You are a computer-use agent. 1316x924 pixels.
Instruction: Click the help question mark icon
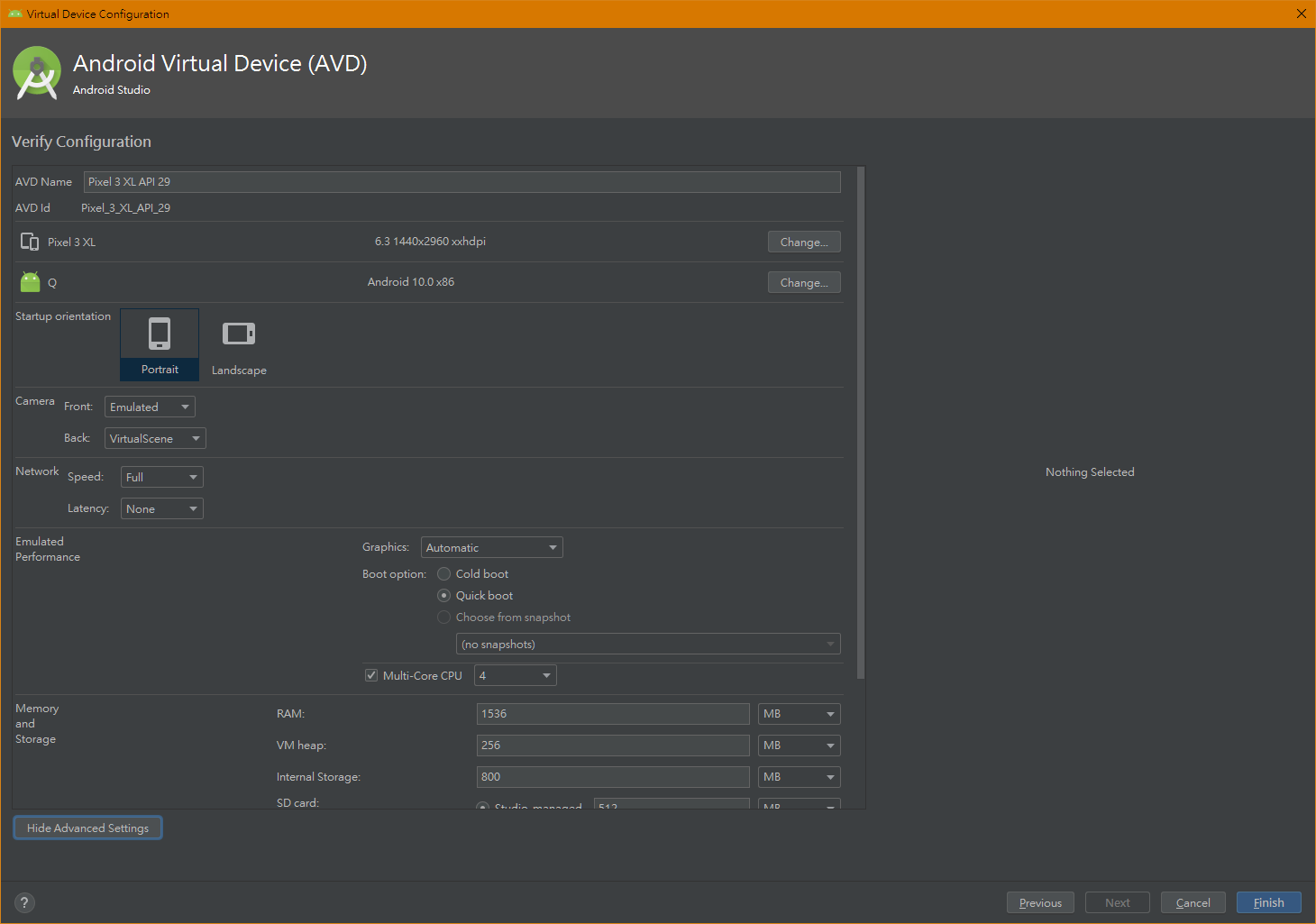click(24, 902)
